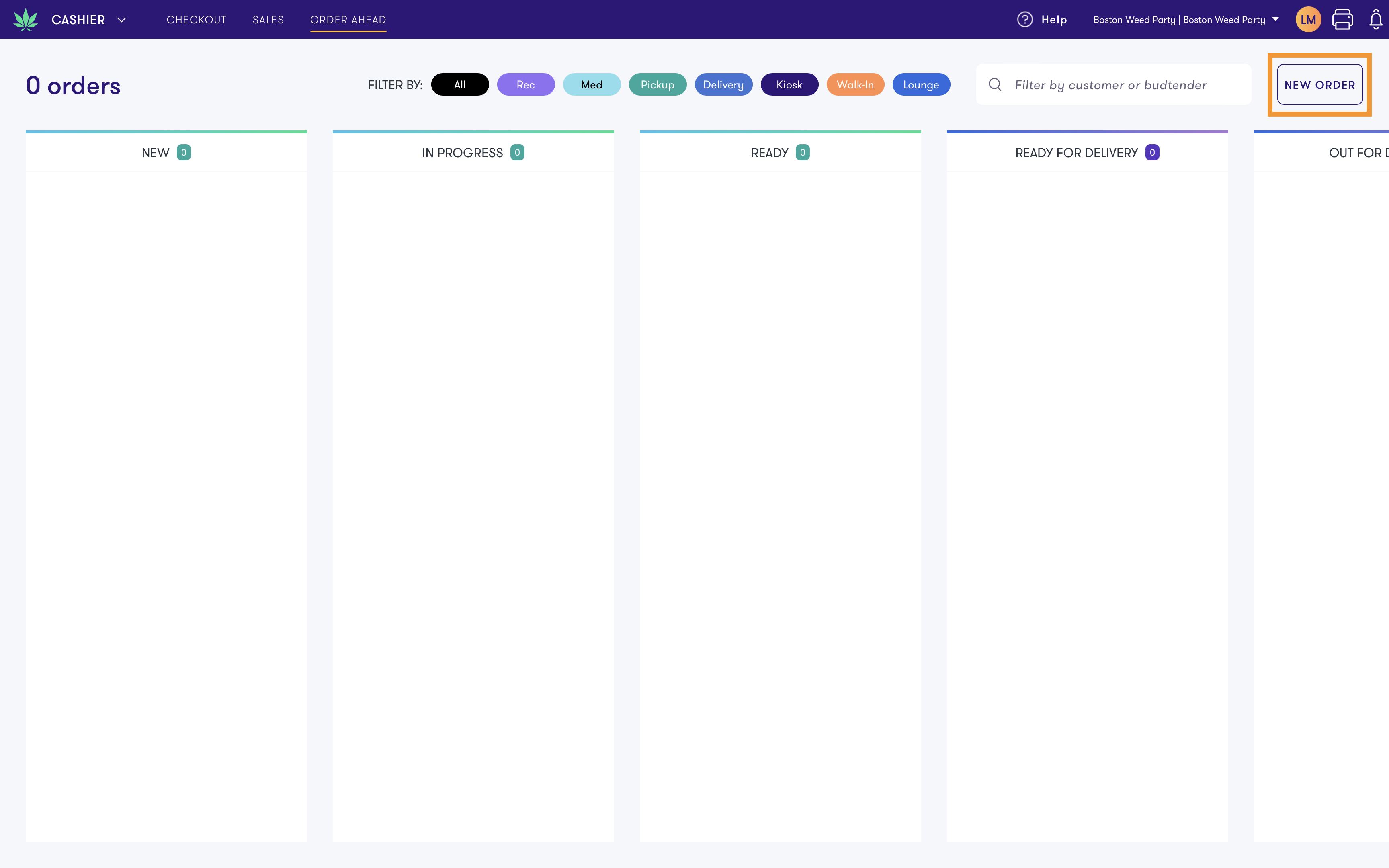Image resolution: width=1389 pixels, height=868 pixels.
Task: Toggle the Rec filter
Action: tap(526, 84)
